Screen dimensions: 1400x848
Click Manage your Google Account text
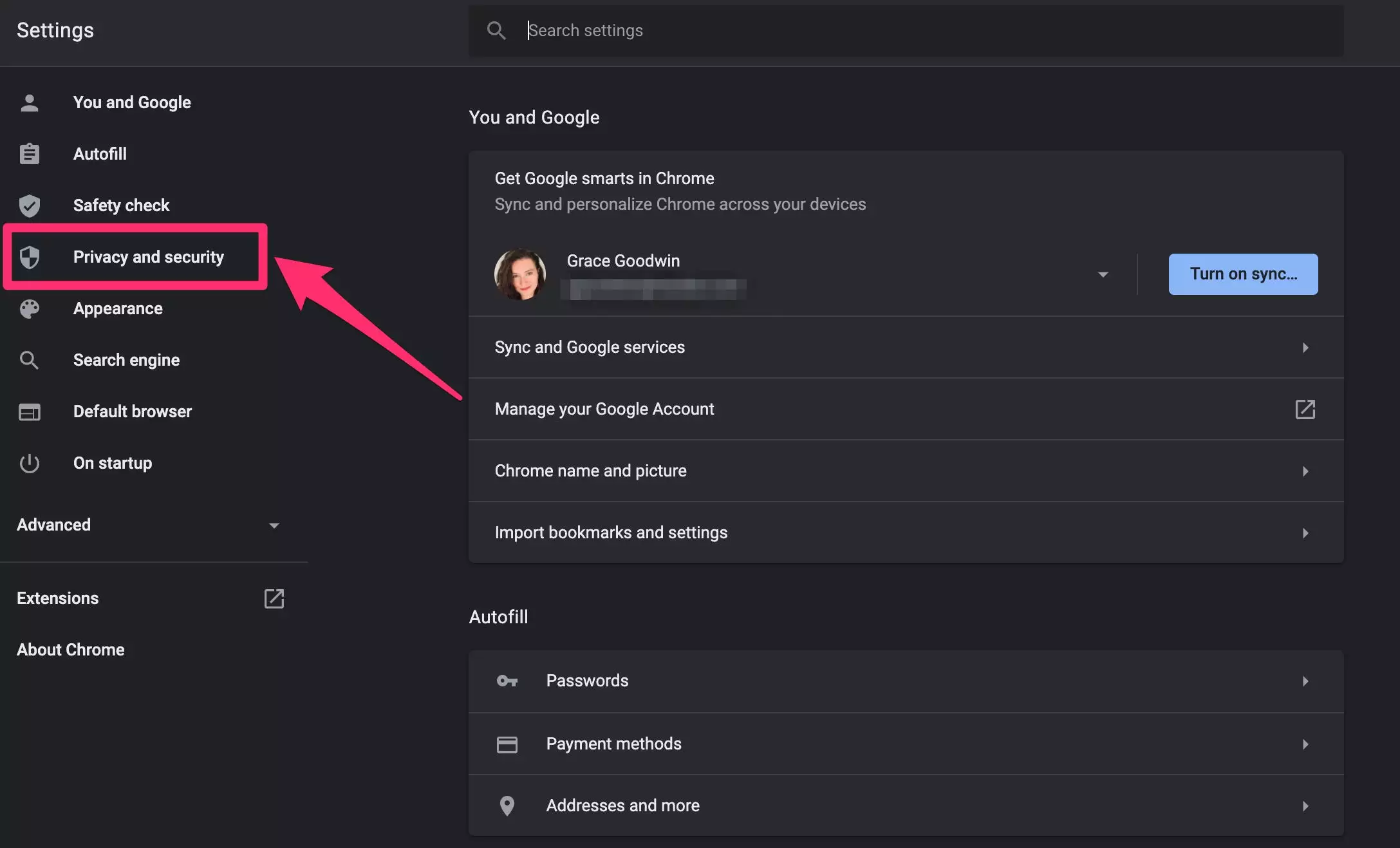(x=604, y=409)
